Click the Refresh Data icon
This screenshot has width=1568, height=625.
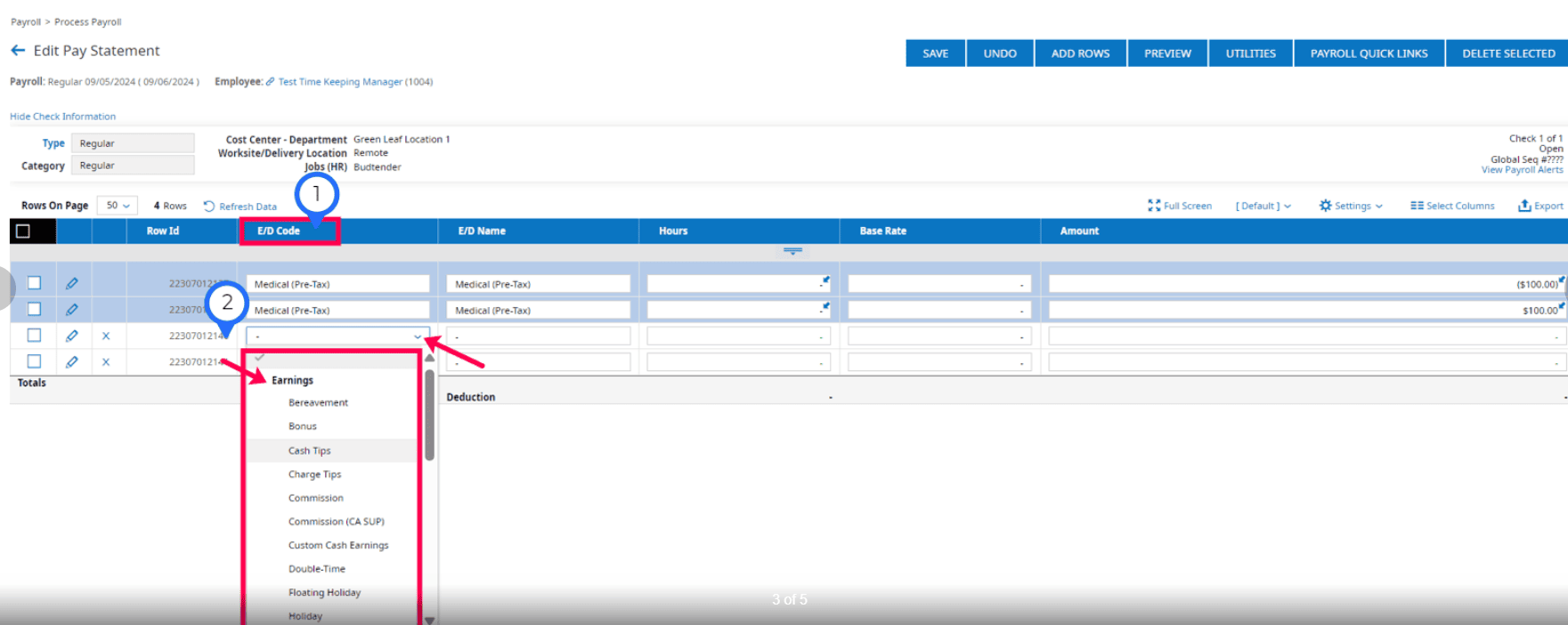[x=209, y=206]
